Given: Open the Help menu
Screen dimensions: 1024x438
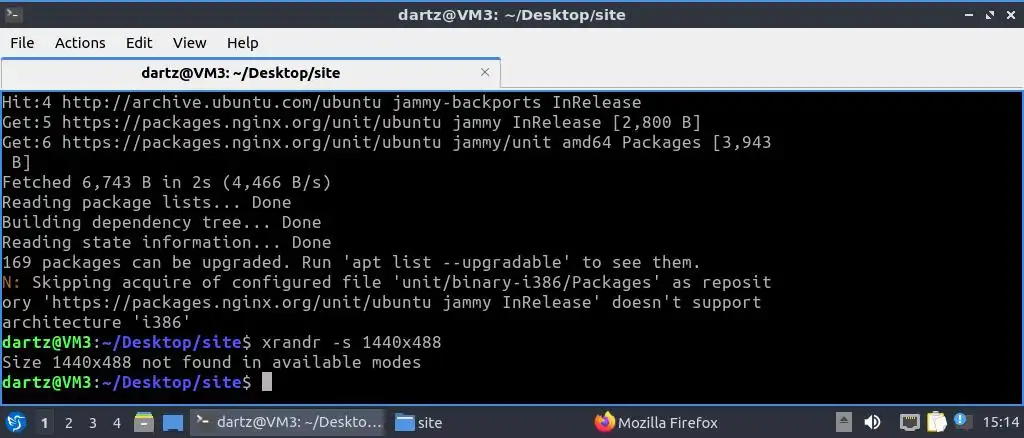Looking at the screenshot, I should click(x=242, y=43).
